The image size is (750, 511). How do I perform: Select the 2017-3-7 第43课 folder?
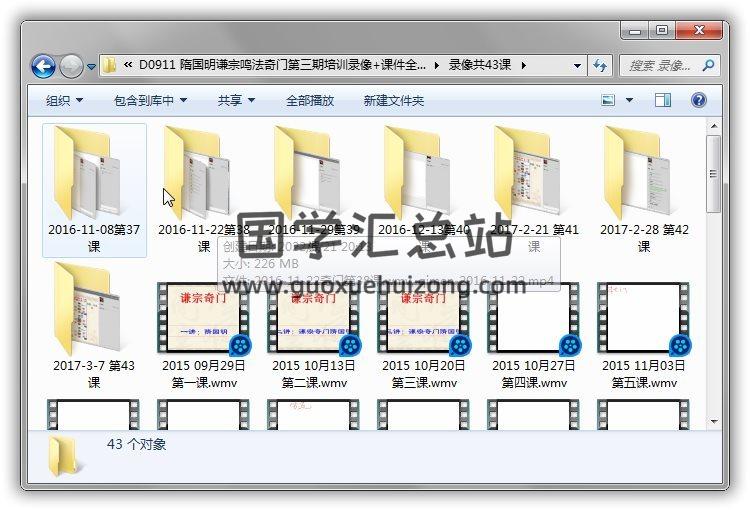94,325
